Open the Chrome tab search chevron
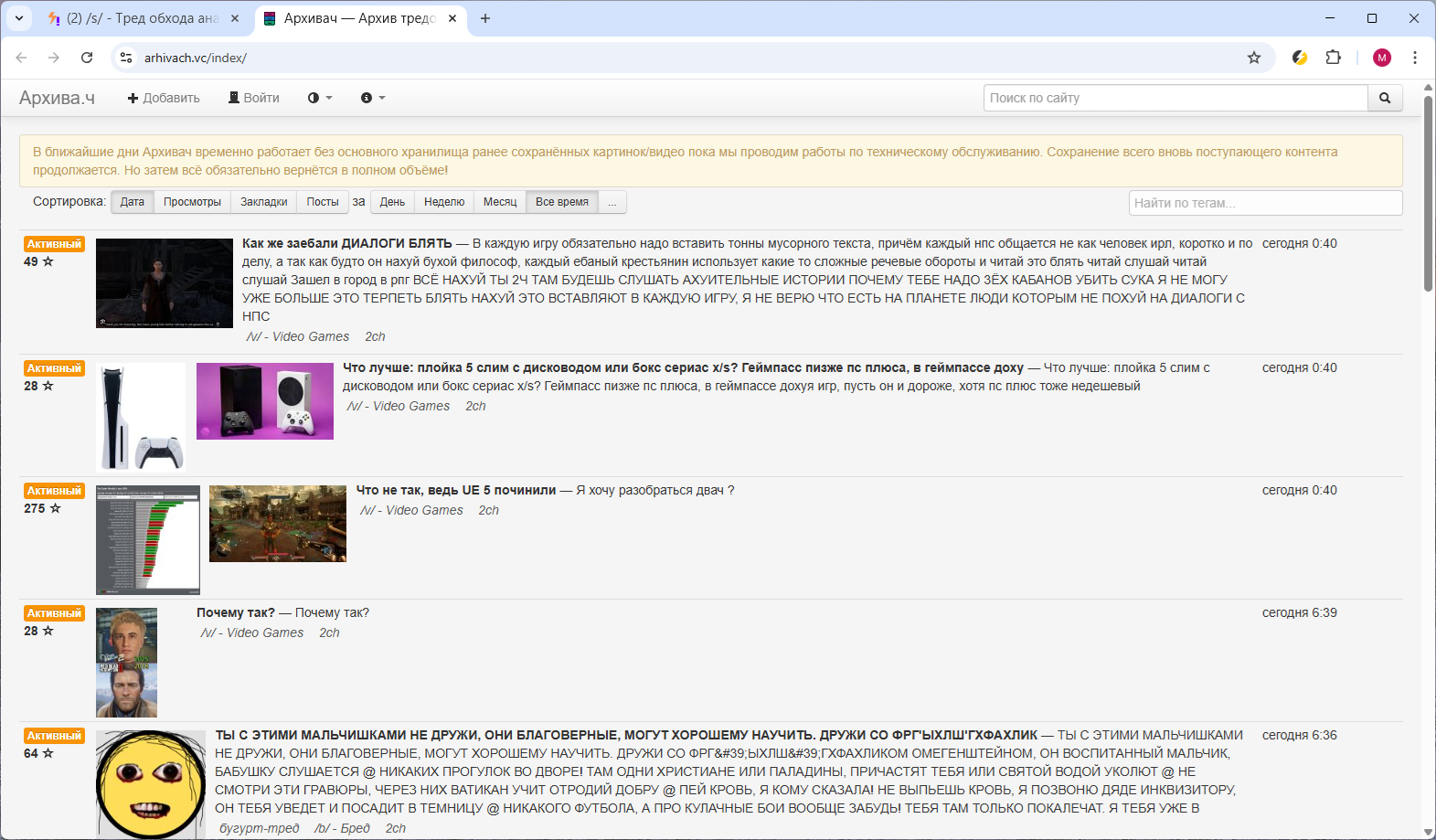Image resolution: width=1436 pixels, height=840 pixels. click(x=19, y=18)
